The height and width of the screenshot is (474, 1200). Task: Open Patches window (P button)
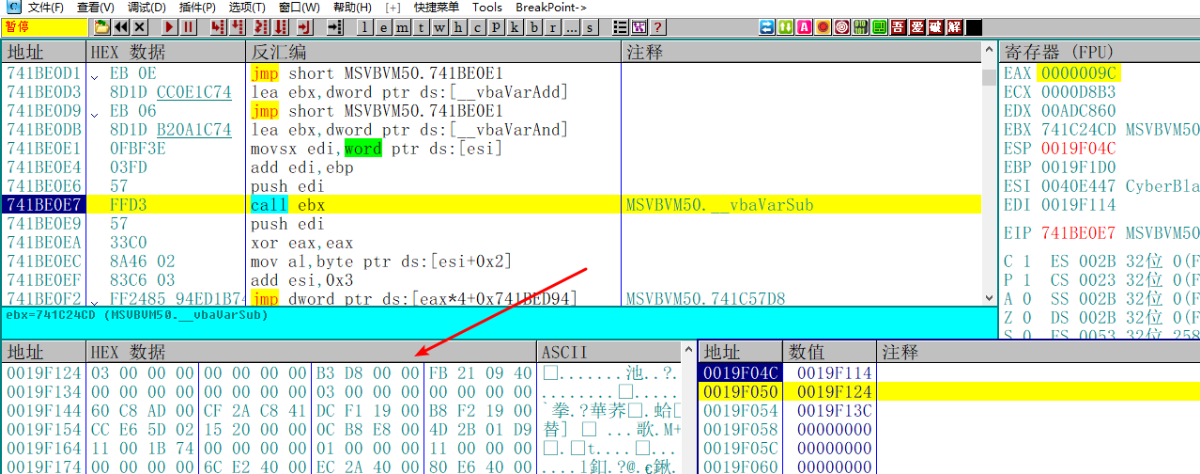click(x=496, y=26)
